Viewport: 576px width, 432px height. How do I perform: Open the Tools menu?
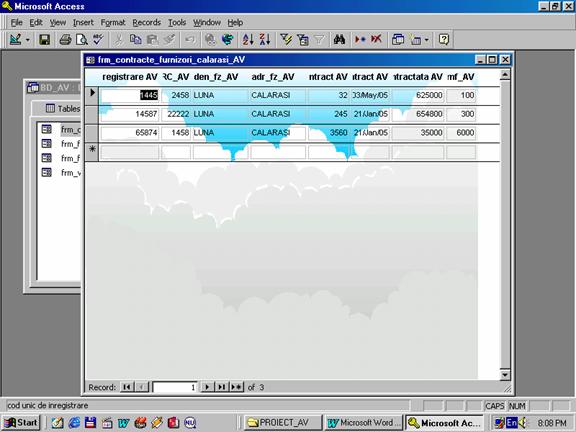[177, 23]
